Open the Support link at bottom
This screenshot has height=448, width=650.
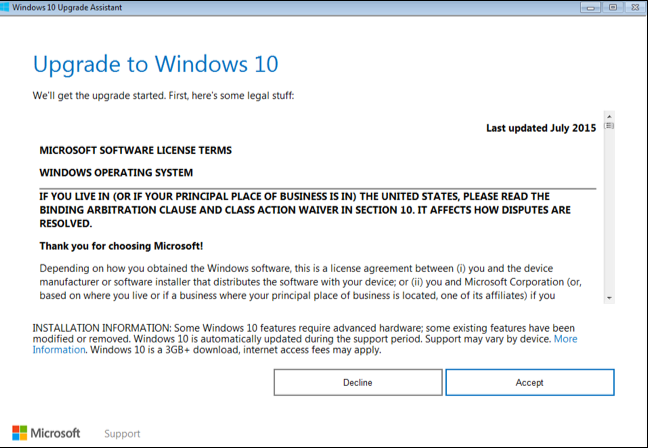point(122,433)
